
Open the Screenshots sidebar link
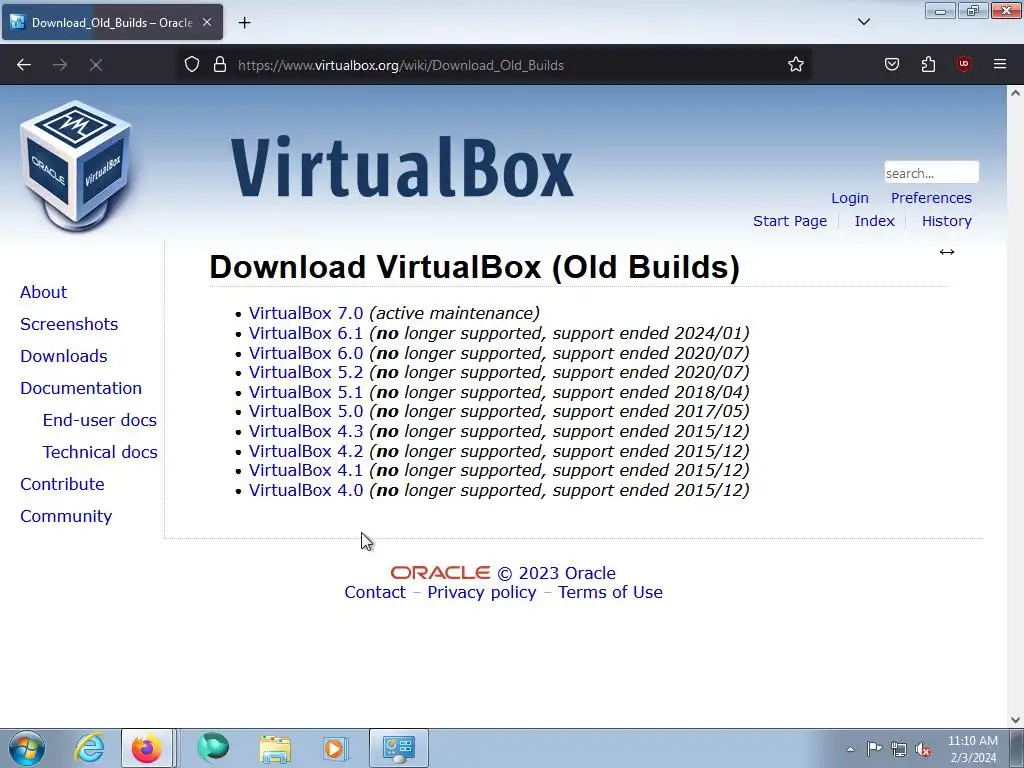(x=69, y=324)
